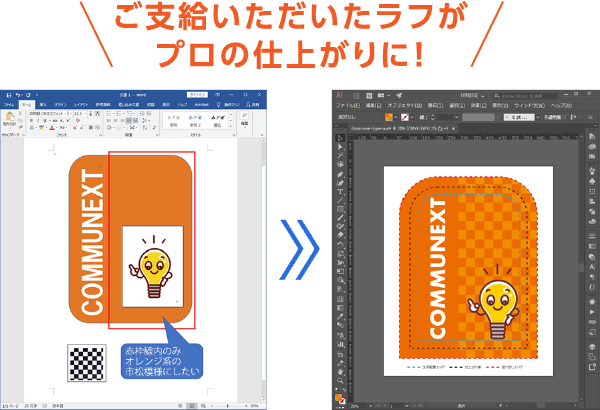
Task: Click the サインイン button in Word
Action: point(196,93)
